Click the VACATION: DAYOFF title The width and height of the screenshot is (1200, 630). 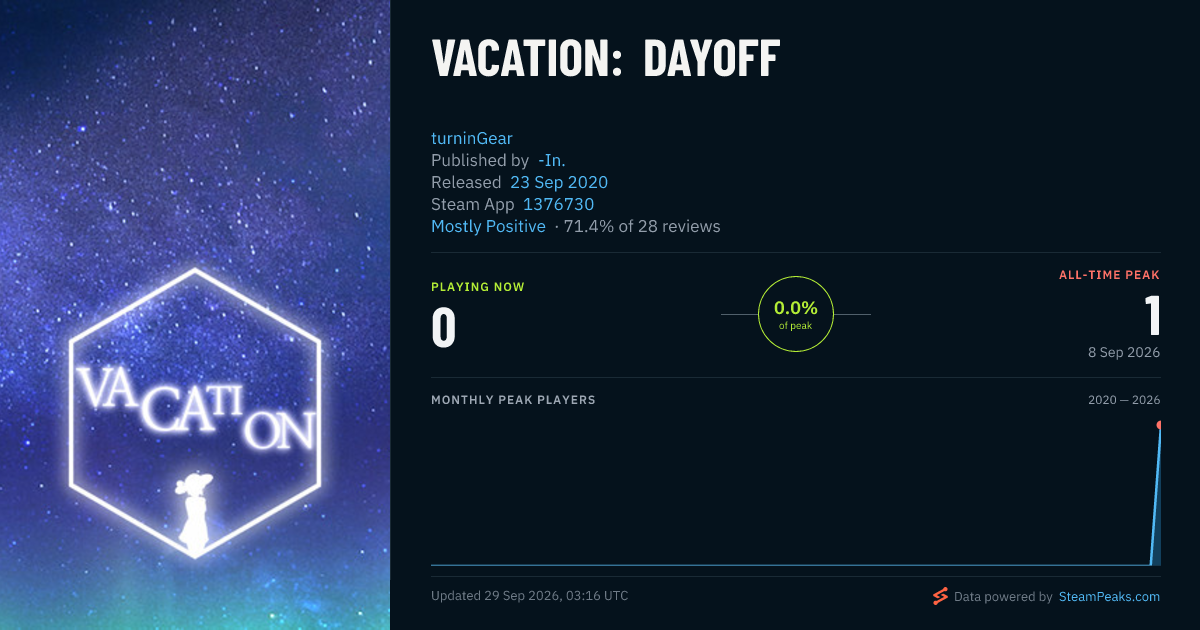[606, 60]
